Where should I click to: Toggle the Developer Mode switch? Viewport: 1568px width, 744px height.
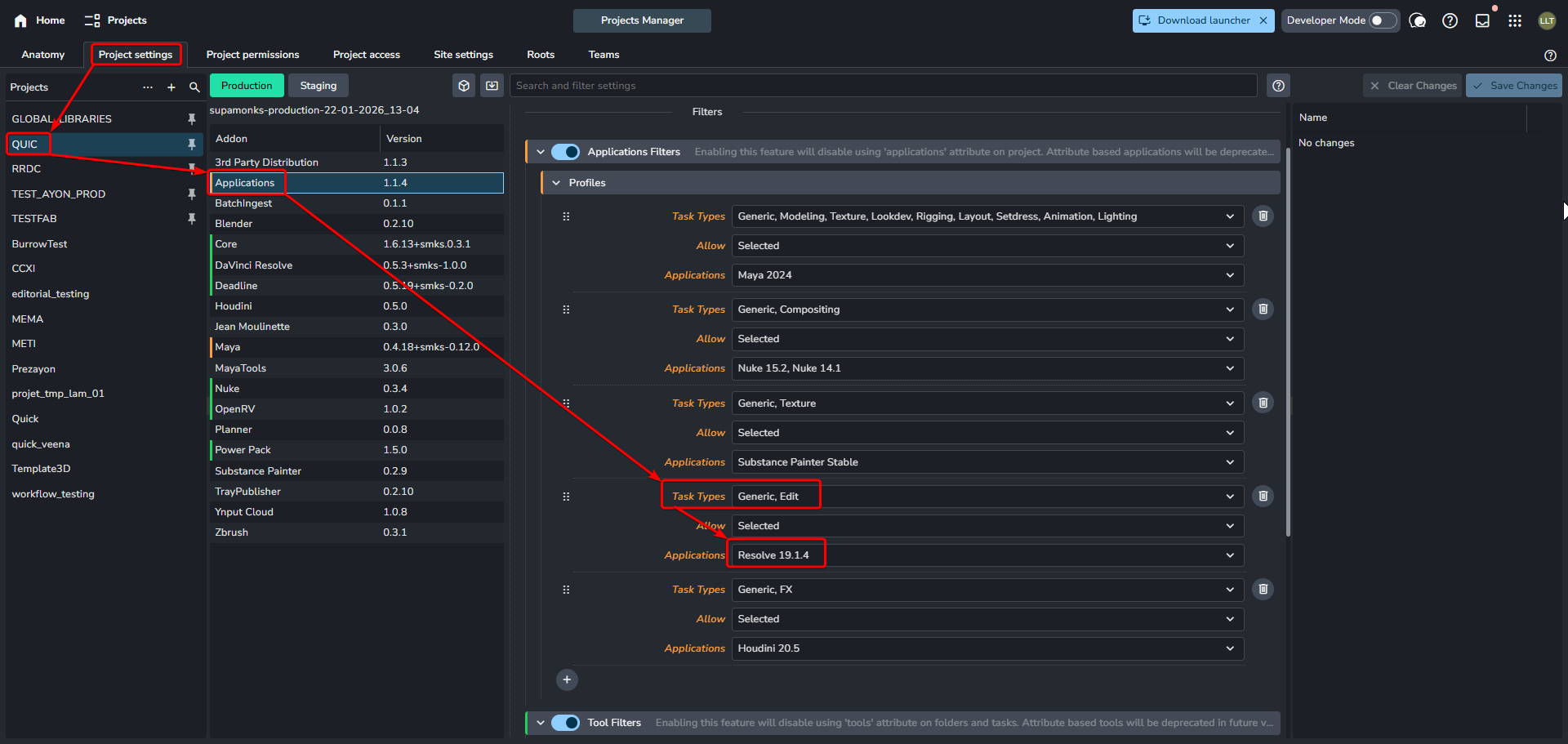coord(1382,20)
